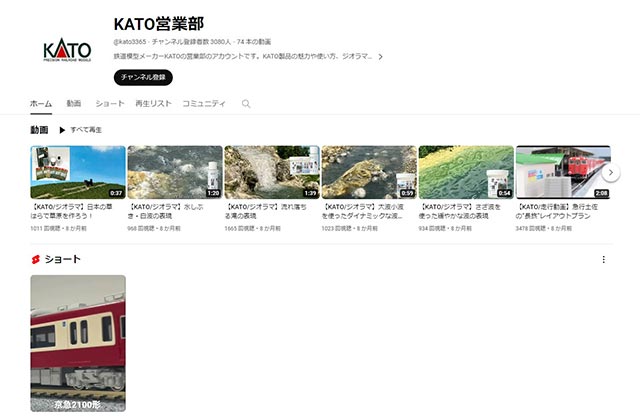Click the 74本の動画 count text
640x416 pixels.
pos(254,42)
